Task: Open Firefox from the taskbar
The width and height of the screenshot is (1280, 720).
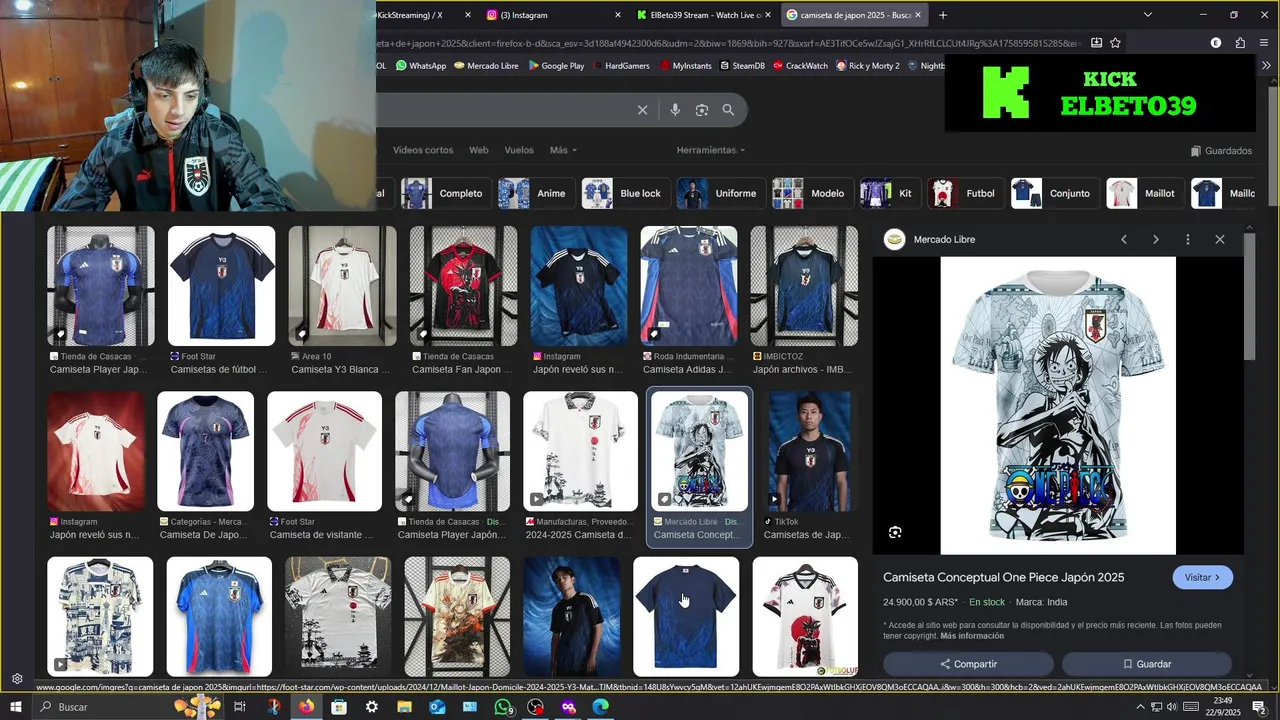Action: pyautogui.click(x=305, y=707)
